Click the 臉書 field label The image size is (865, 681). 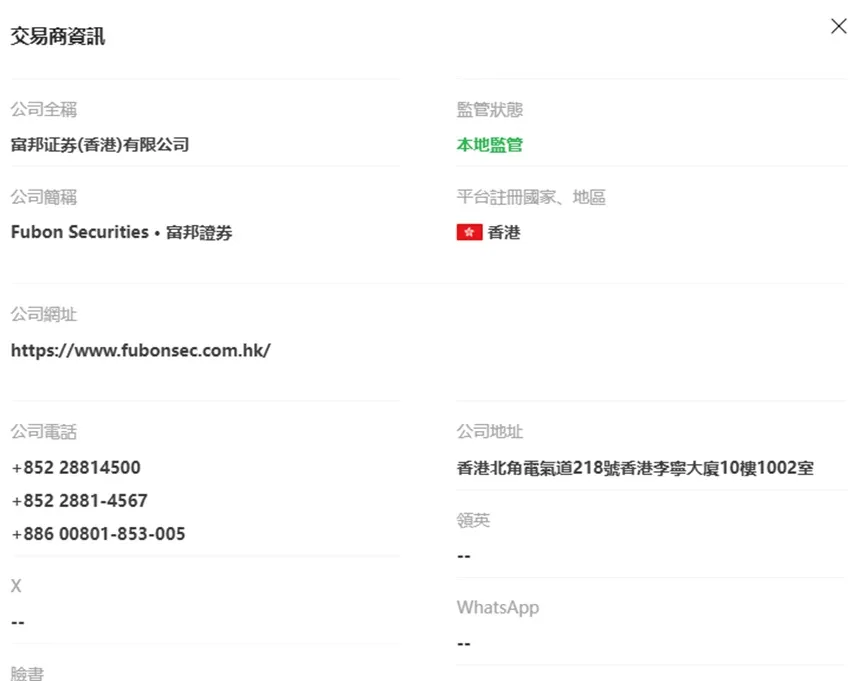(28, 673)
